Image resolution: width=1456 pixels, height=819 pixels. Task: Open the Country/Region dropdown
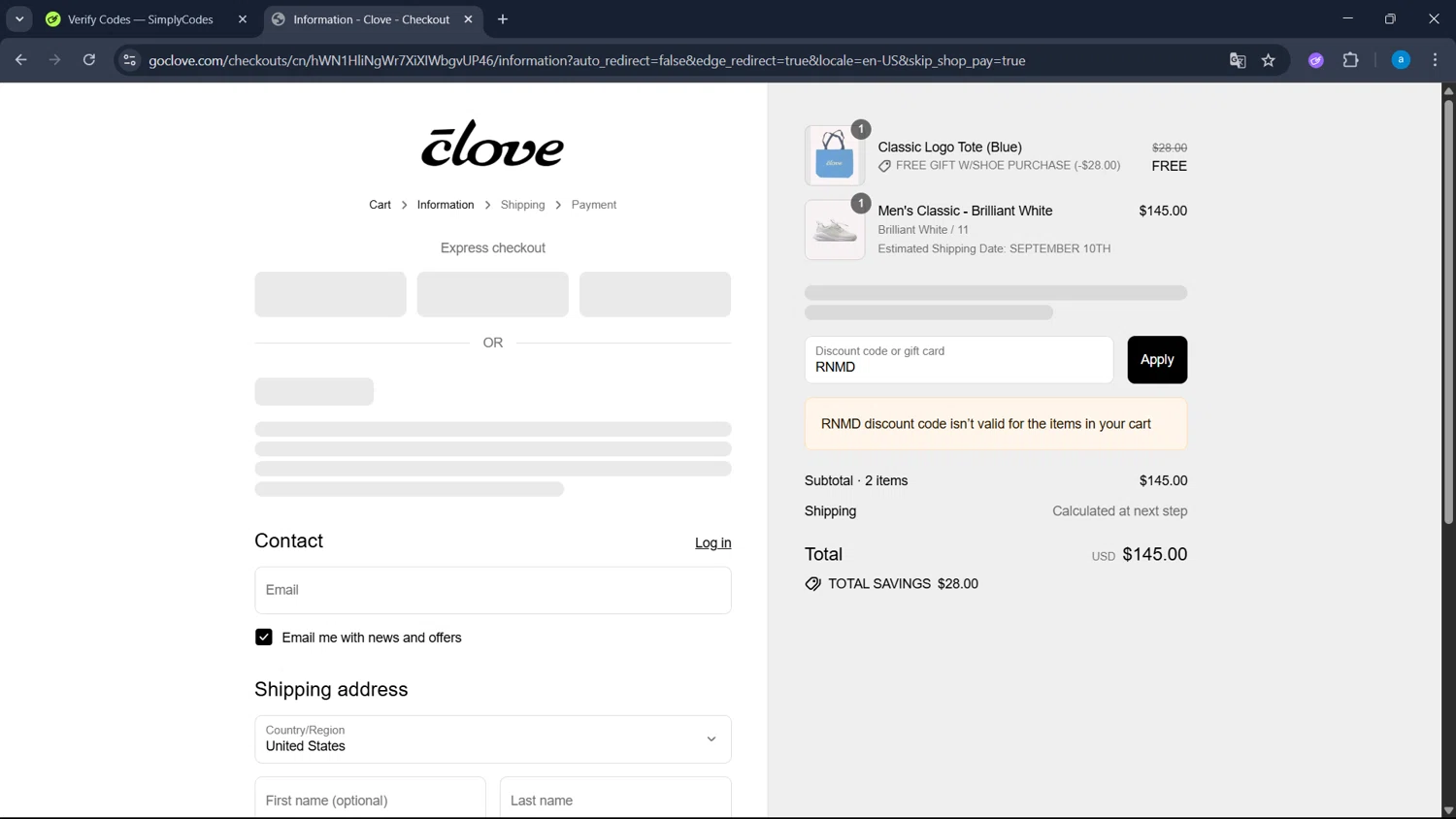click(493, 739)
